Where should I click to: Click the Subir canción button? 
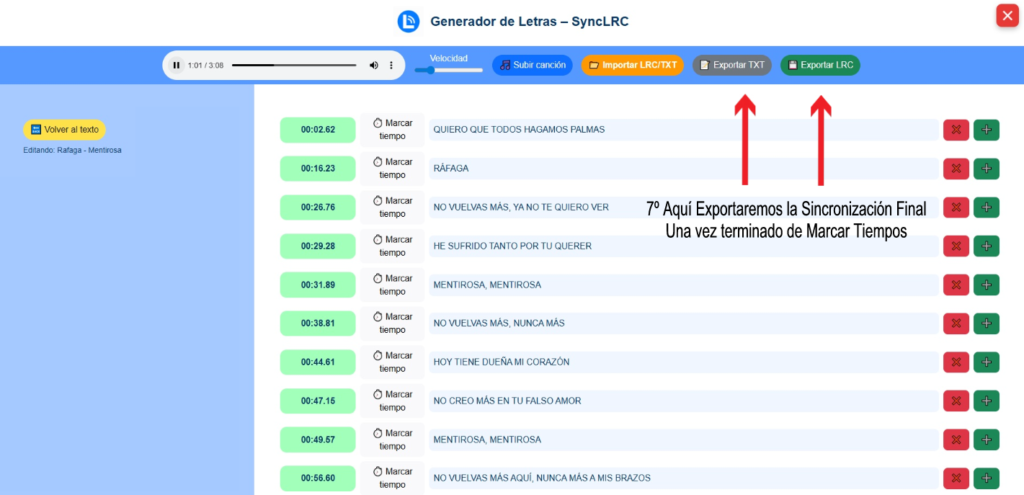(532, 65)
